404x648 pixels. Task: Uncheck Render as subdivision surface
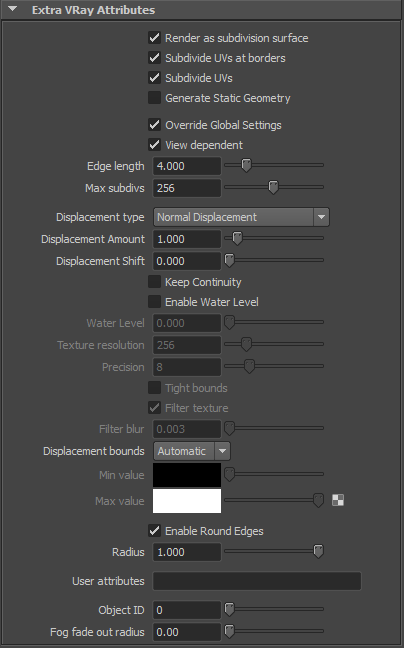(154, 38)
